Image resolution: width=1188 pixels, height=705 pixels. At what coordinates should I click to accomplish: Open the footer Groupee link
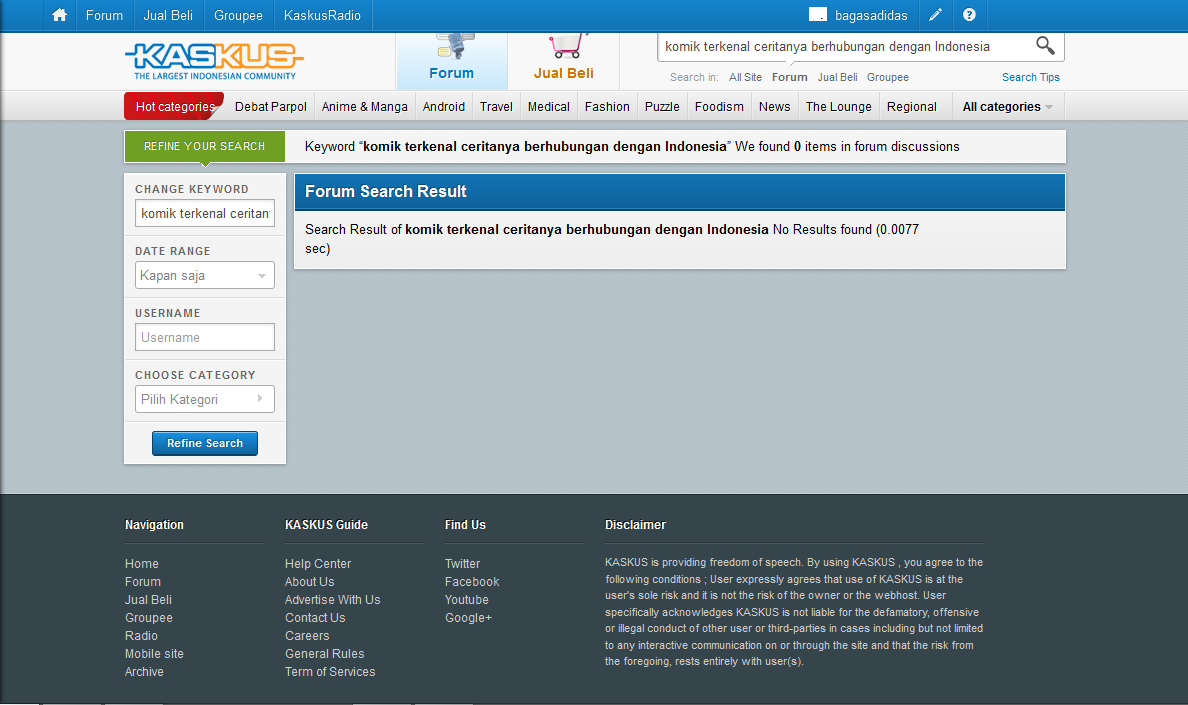pyautogui.click(x=148, y=618)
